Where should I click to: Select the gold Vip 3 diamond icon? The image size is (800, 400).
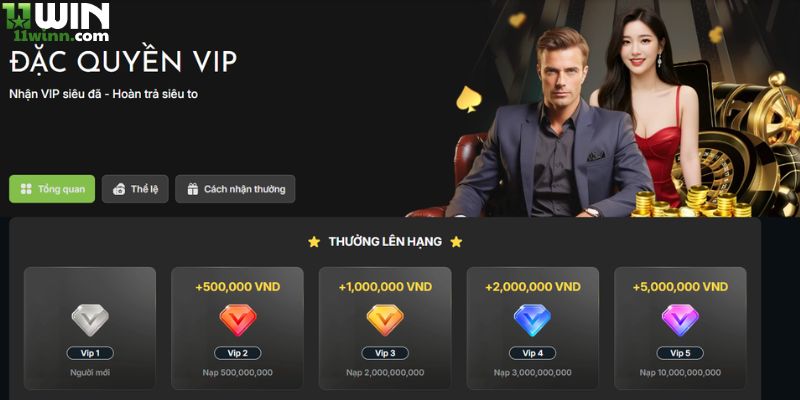(385, 320)
